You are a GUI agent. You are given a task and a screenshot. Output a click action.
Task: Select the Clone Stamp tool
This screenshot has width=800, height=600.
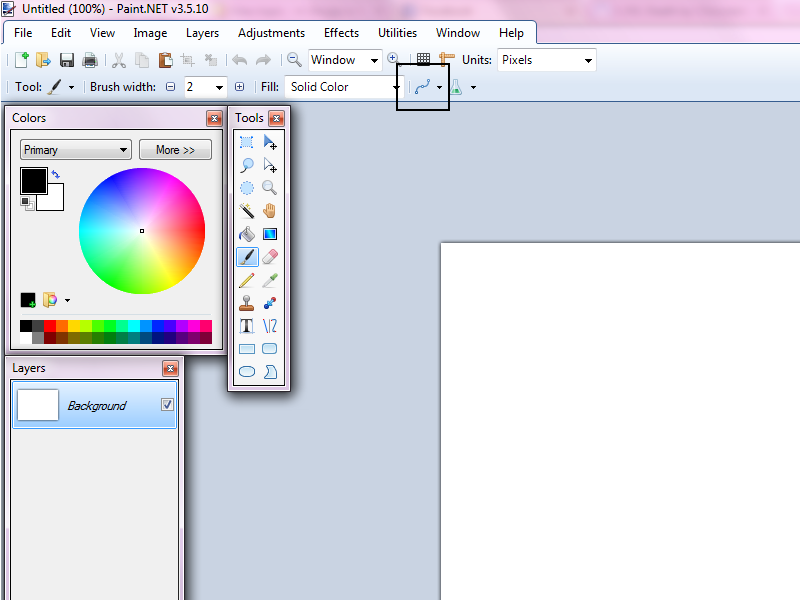(x=246, y=303)
